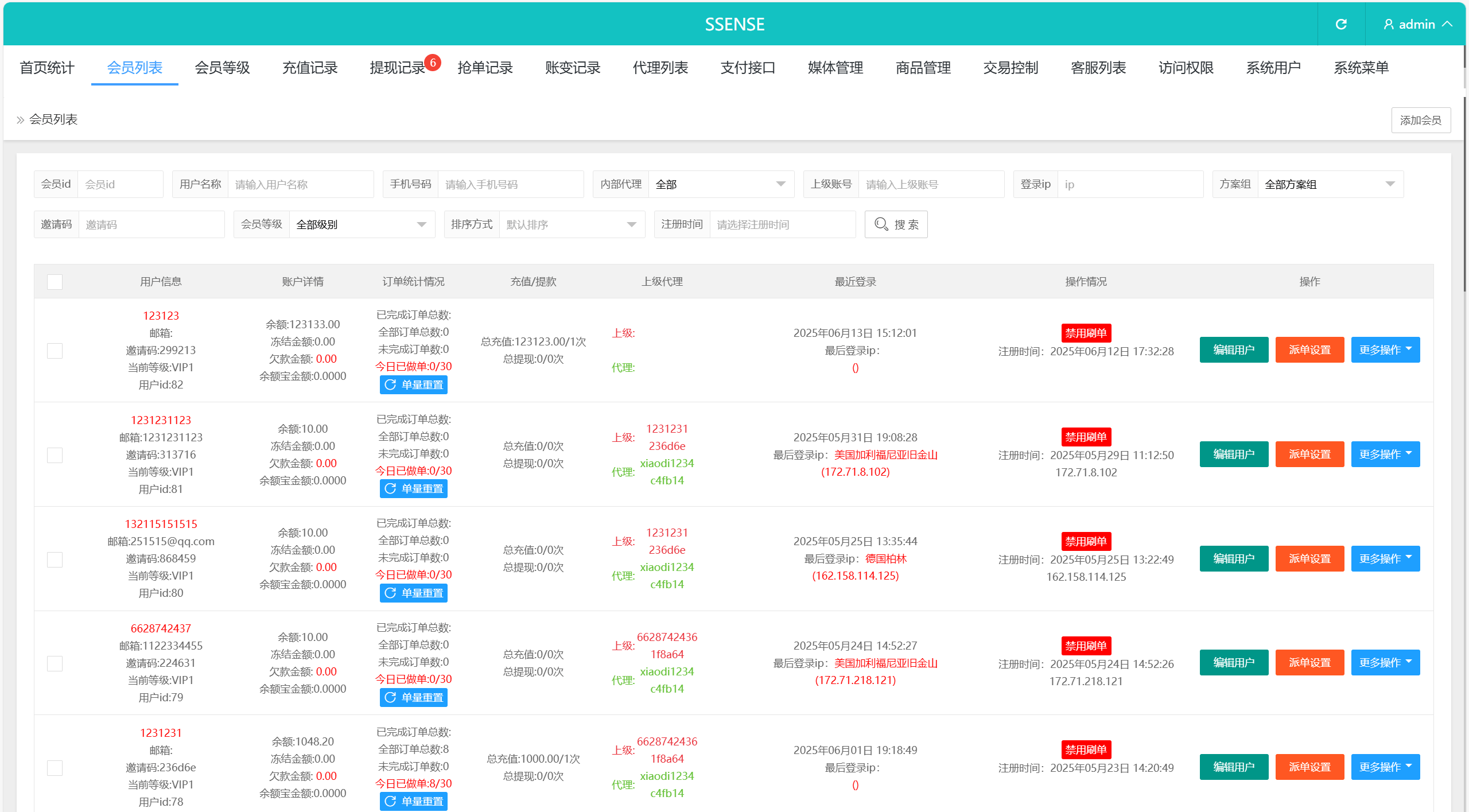The image size is (1469, 812).
Task: Open the 排序方式 sort dropdown
Action: (x=572, y=224)
